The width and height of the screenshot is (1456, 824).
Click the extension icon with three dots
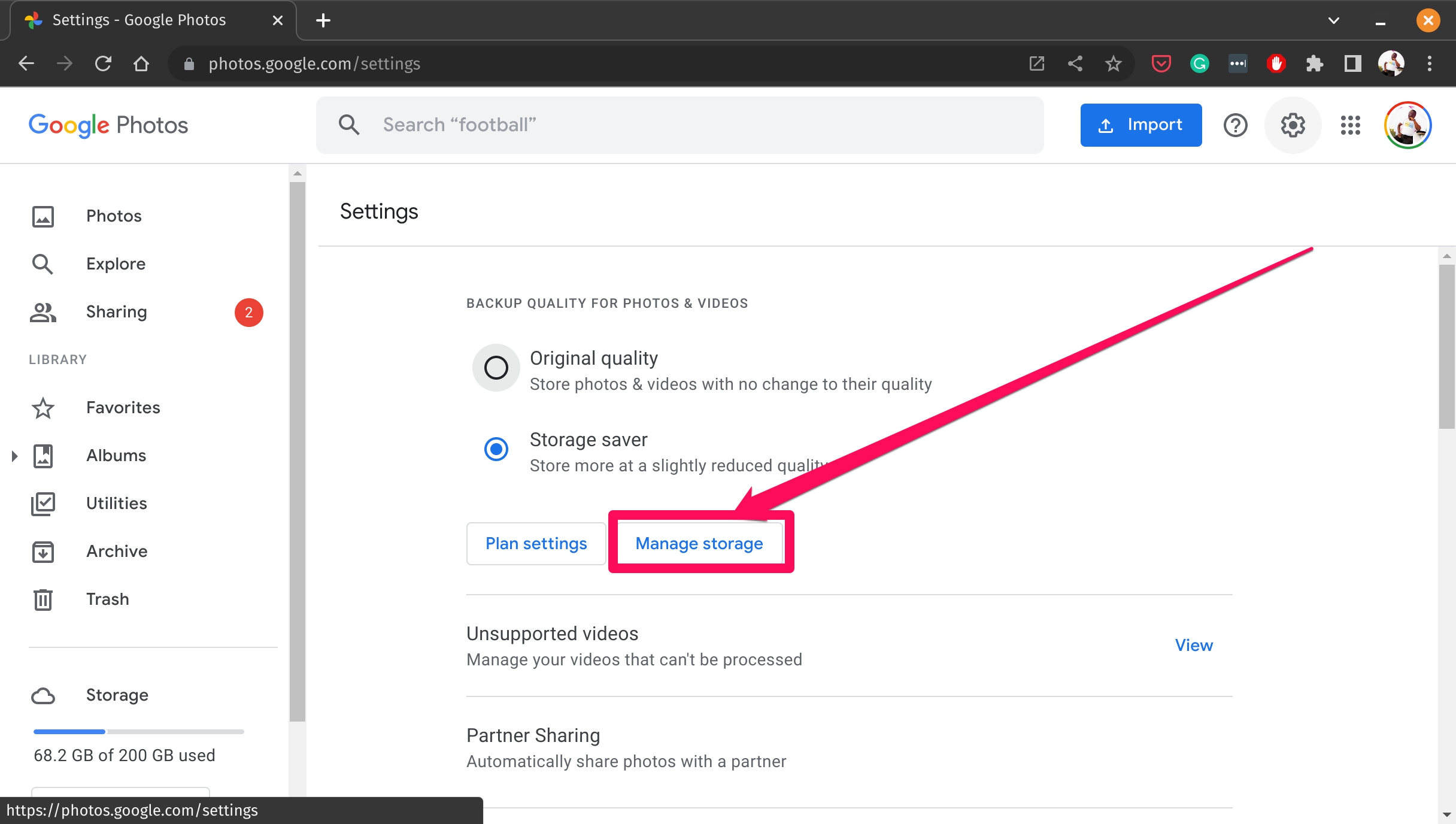point(1238,63)
